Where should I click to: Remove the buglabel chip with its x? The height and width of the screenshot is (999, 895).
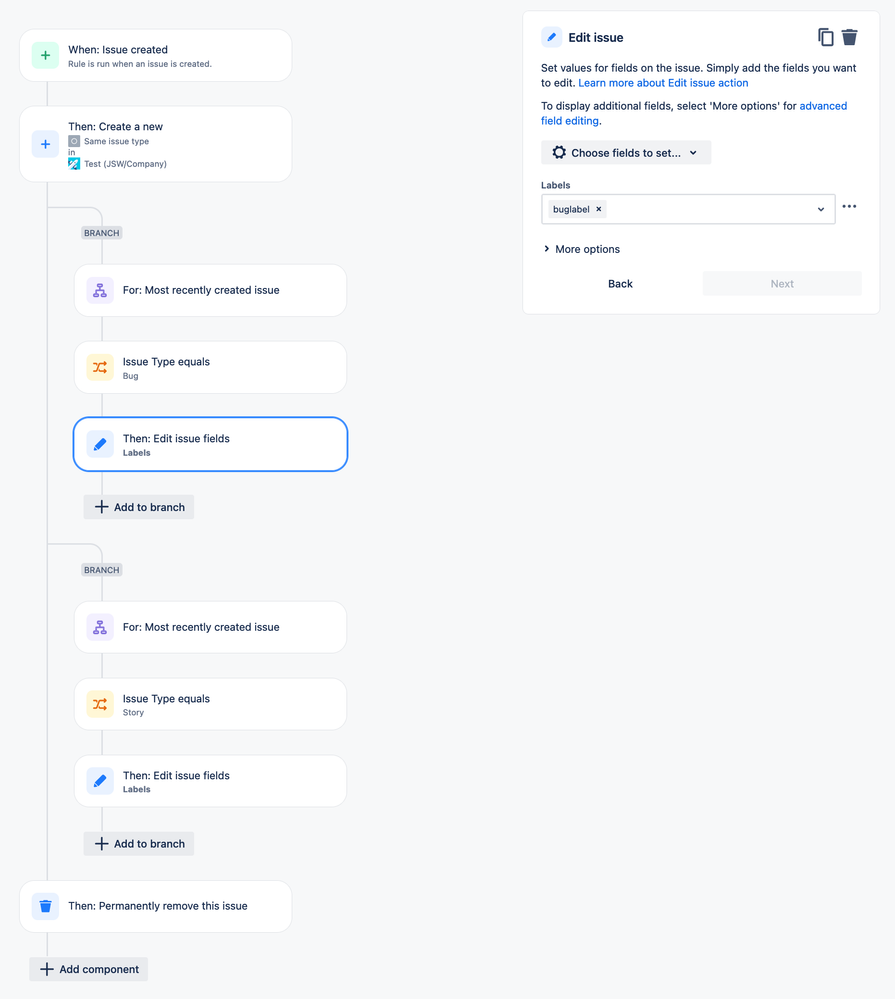coord(599,209)
